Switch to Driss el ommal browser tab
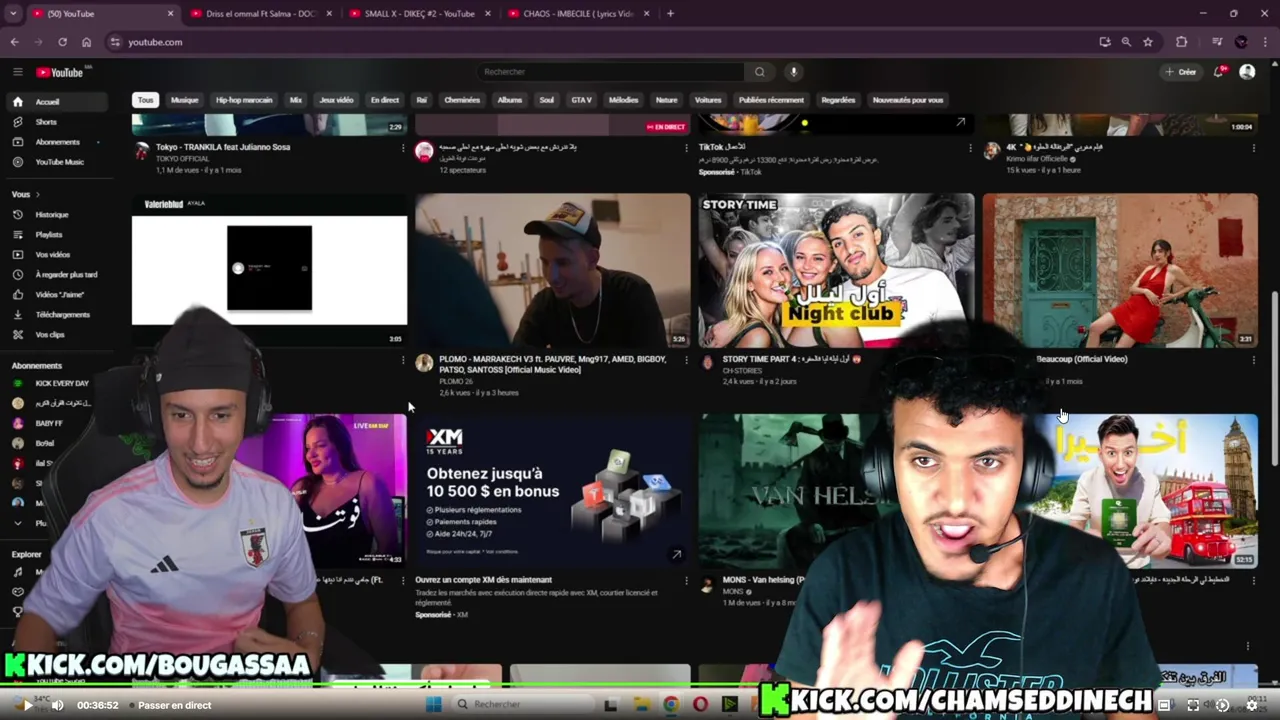Image resolution: width=1280 pixels, height=720 pixels. [x=260, y=14]
